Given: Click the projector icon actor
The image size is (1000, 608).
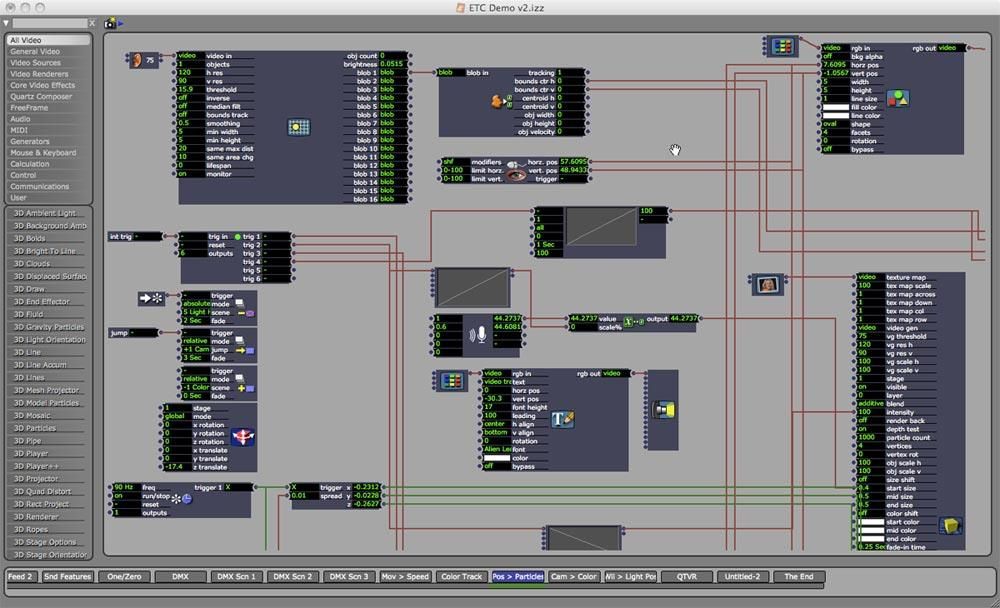Looking at the screenshot, I should [x=662, y=410].
